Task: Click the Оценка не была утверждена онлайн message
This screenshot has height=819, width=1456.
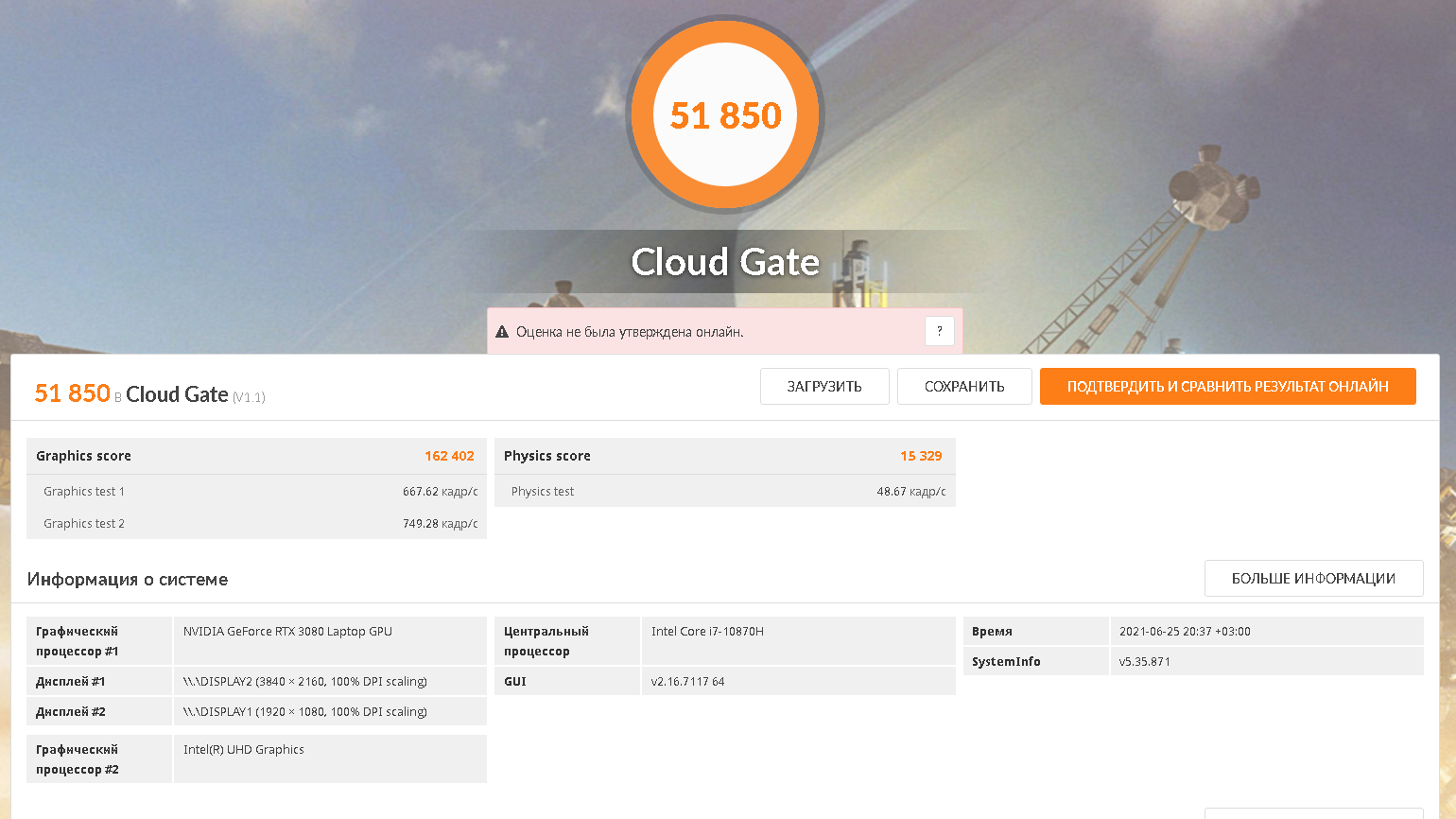Action: coord(630,332)
